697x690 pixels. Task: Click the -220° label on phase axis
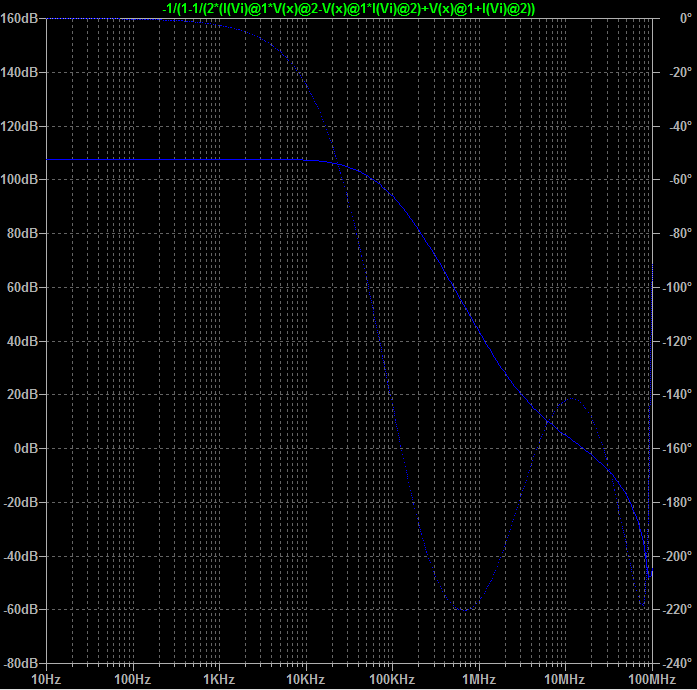677,609
